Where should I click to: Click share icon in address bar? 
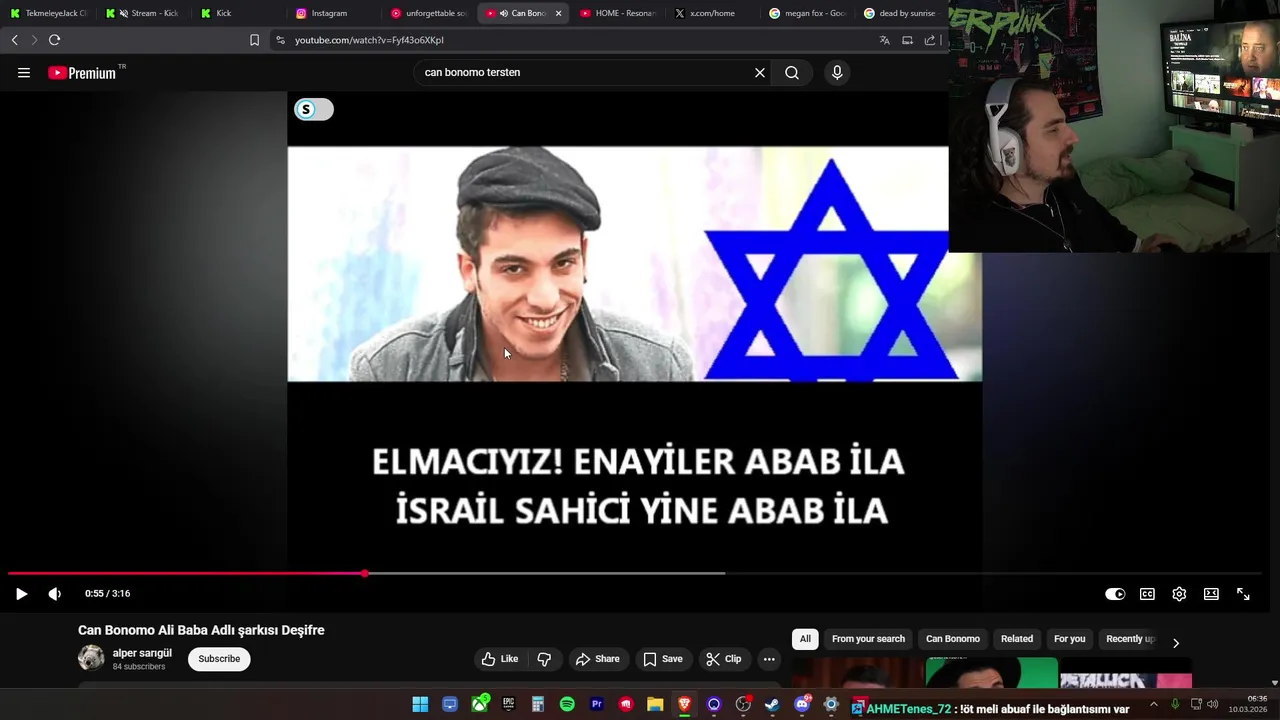(930, 40)
